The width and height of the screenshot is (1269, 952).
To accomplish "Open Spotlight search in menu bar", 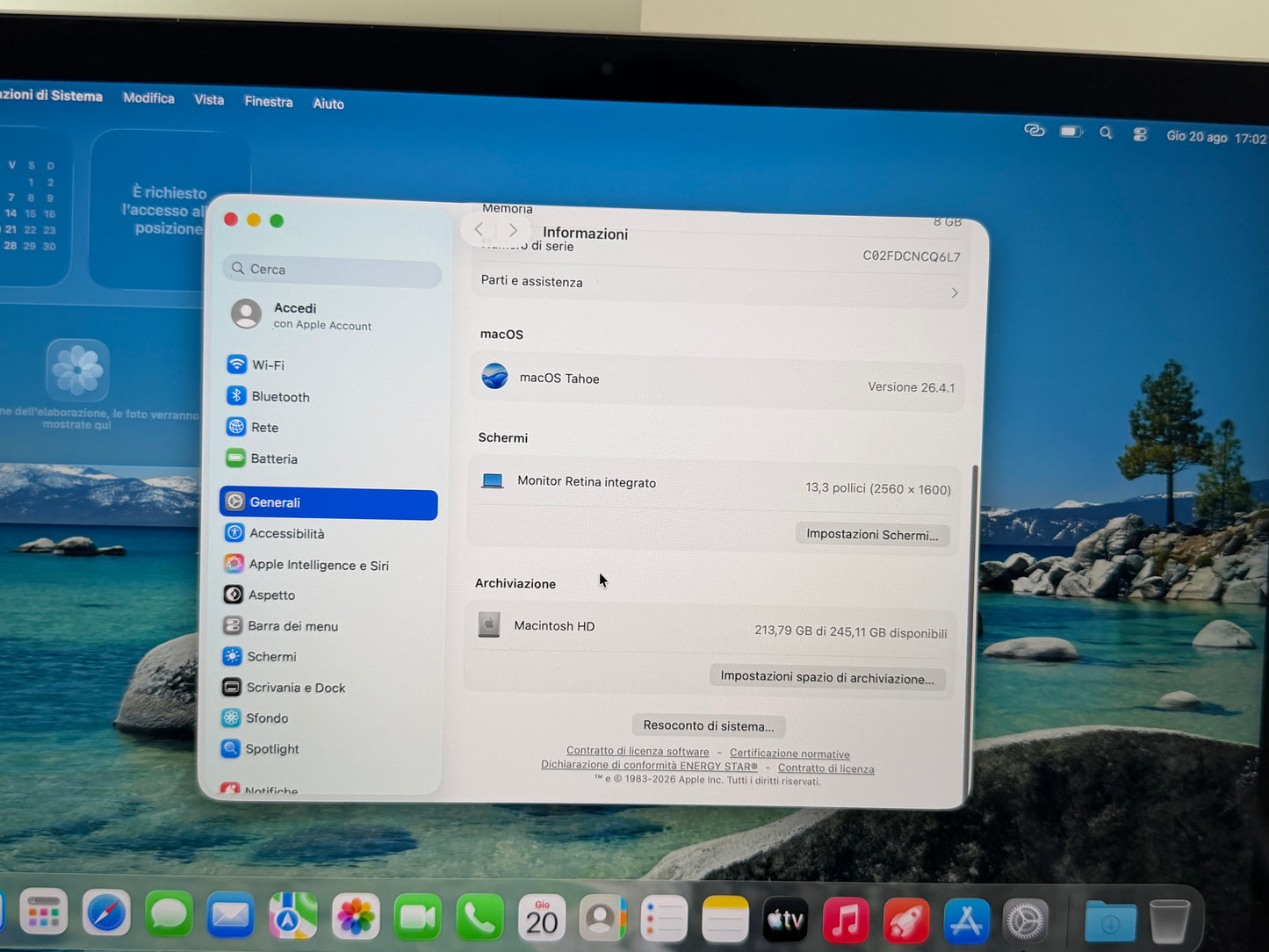I will click(x=1106, y=133).
